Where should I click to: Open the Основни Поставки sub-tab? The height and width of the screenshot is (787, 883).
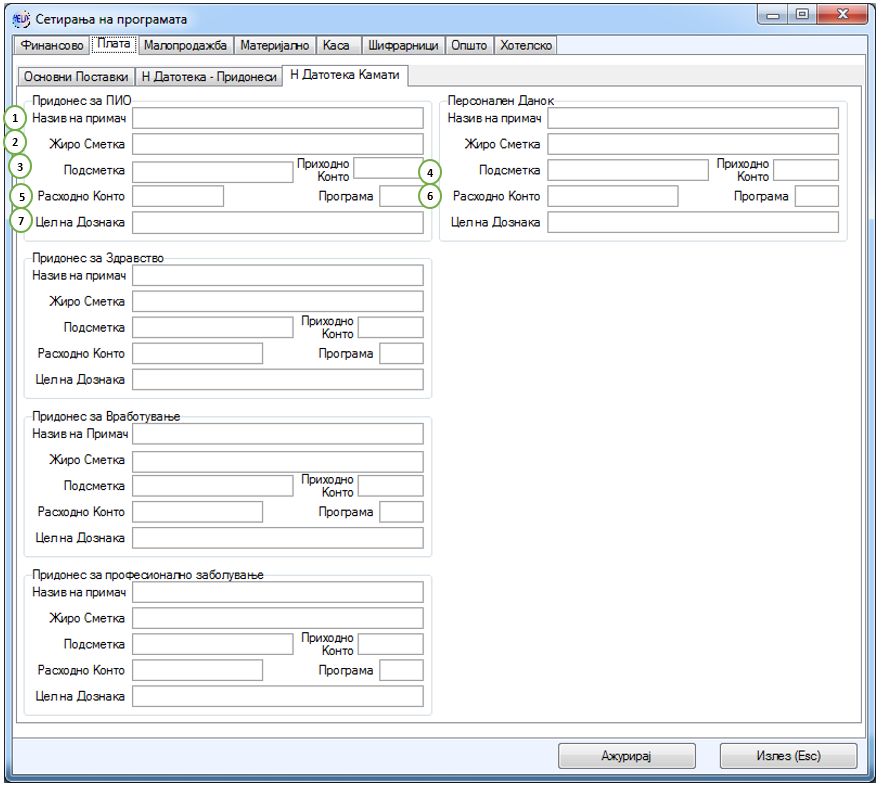(76, 77)
